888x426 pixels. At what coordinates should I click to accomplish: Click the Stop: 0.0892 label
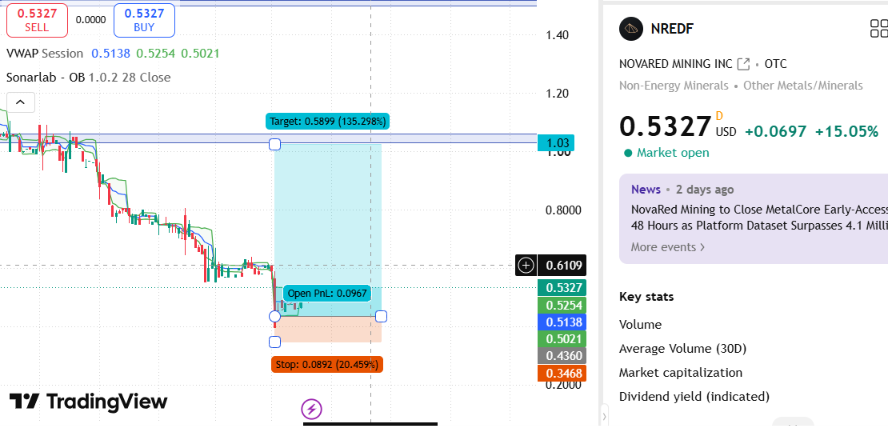point(327,364)
